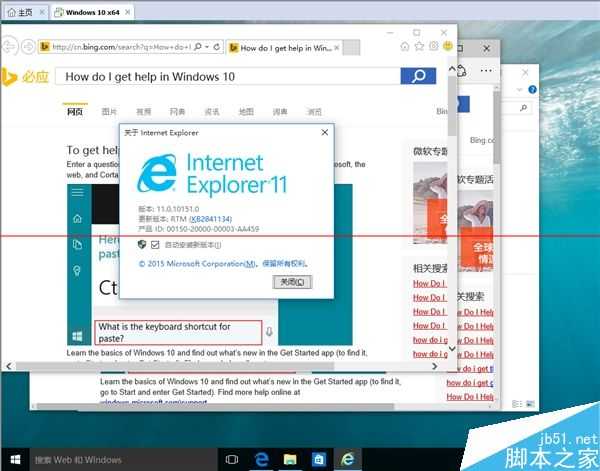Open the first lowercase 'how do i g' link
The height and width of the screenshot is (471, 600).
pyautogui.click(x=430, y=340)
